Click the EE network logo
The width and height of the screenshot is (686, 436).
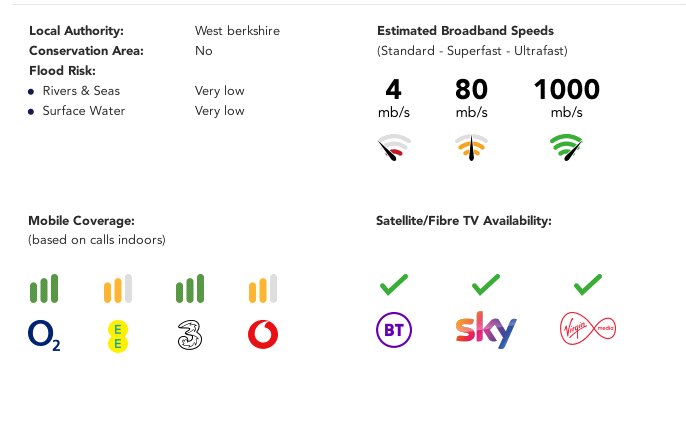[x=118, y=336]
